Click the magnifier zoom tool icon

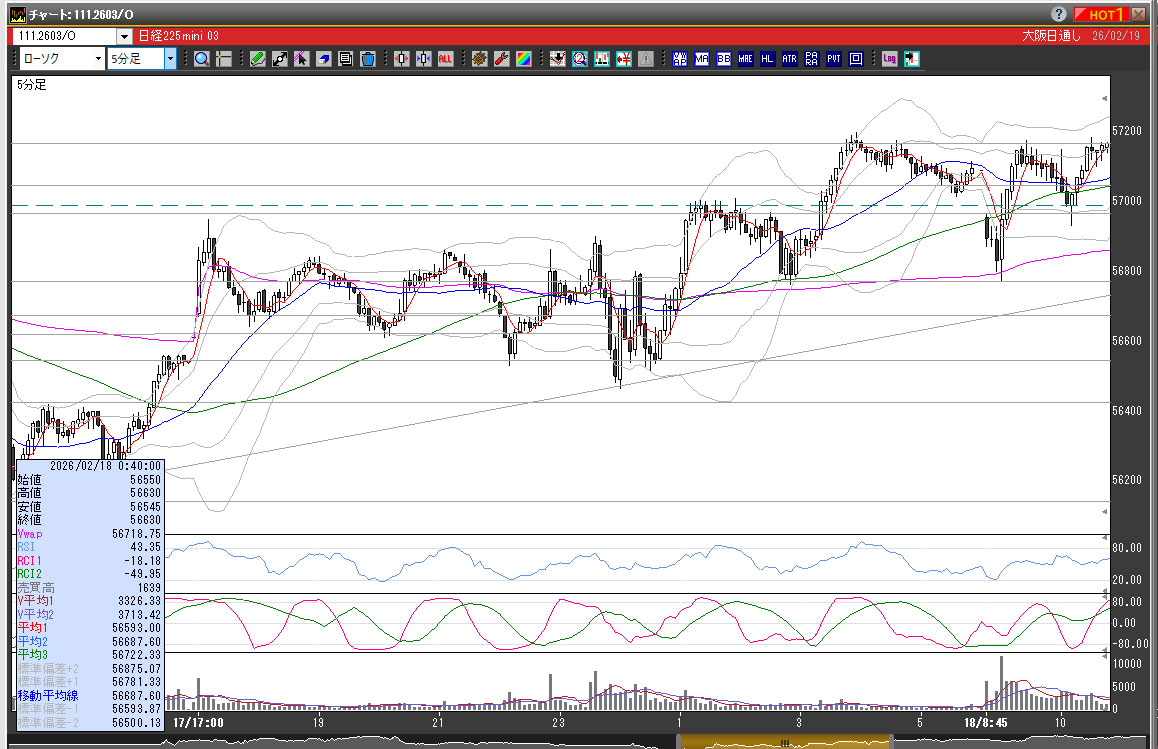point(202,59)
